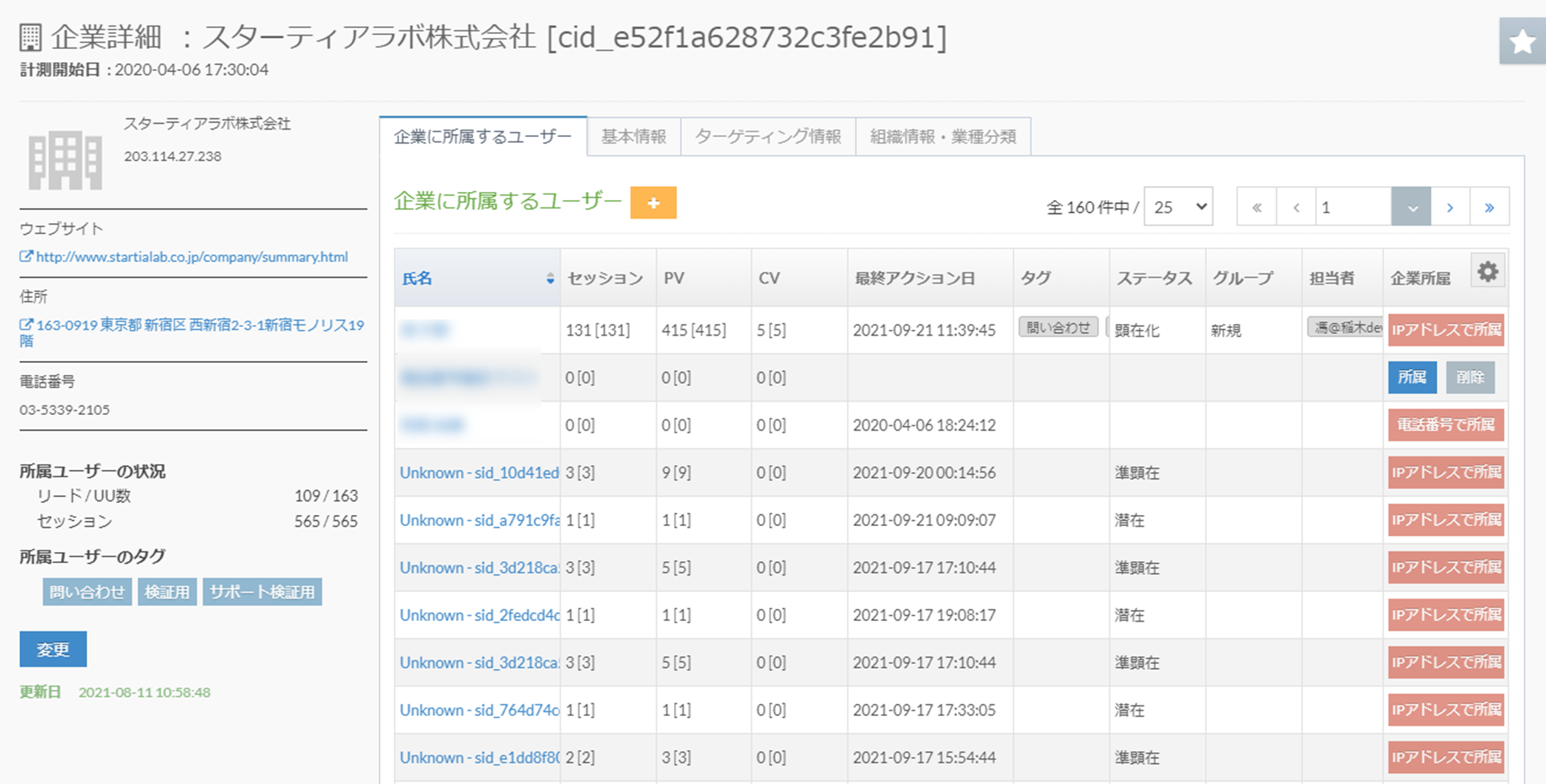Click the 問い合わせ tag in the sidebar
The height and width of the screenshot is (784, 1546).
[x=87, y=591]
